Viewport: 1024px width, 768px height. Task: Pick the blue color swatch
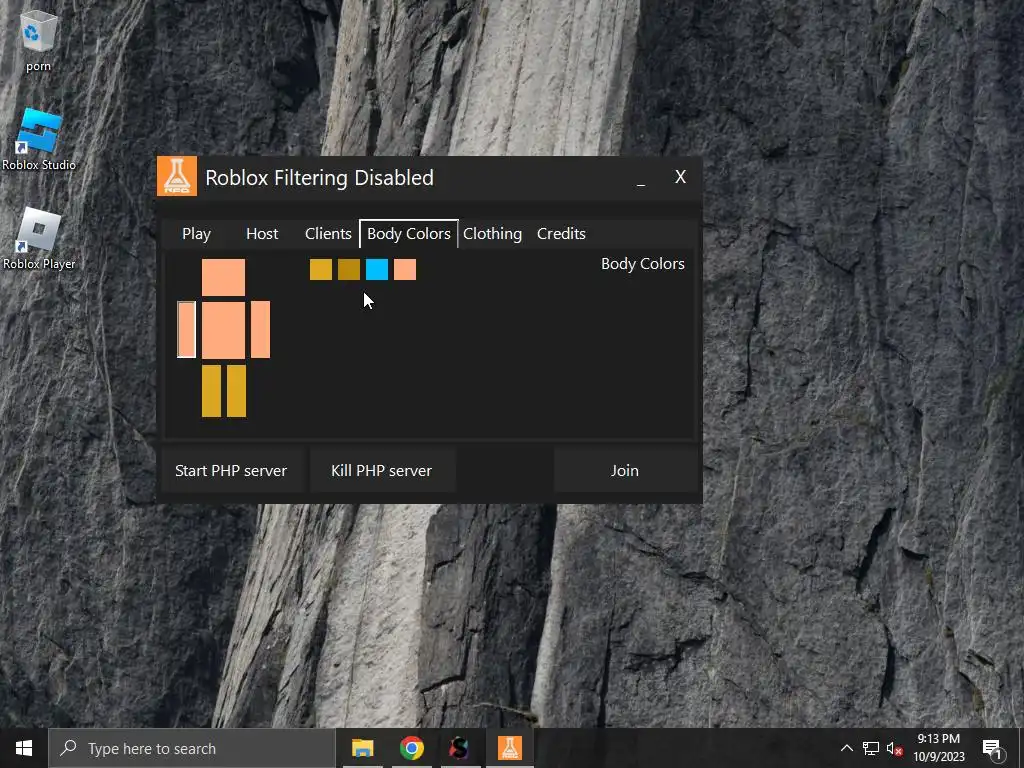[x=377, y=270]
